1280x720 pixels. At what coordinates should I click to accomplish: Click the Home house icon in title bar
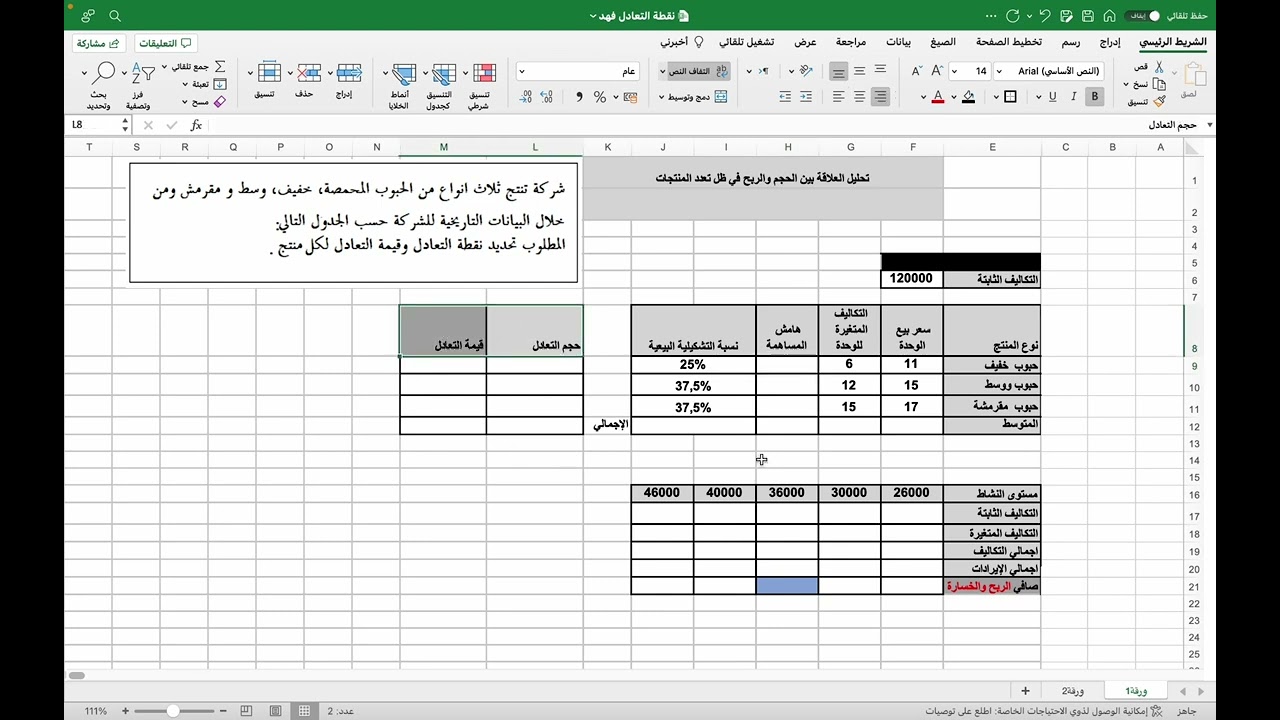coord(1109,16)
